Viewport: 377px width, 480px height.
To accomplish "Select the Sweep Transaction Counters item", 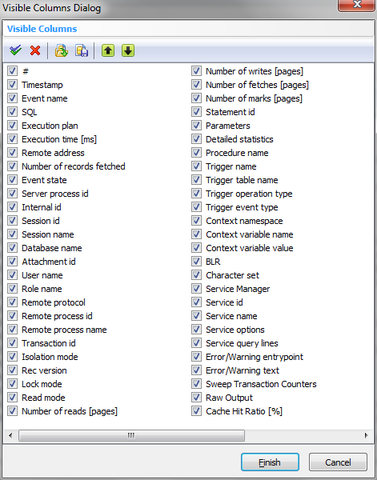I will pos(261,384).
